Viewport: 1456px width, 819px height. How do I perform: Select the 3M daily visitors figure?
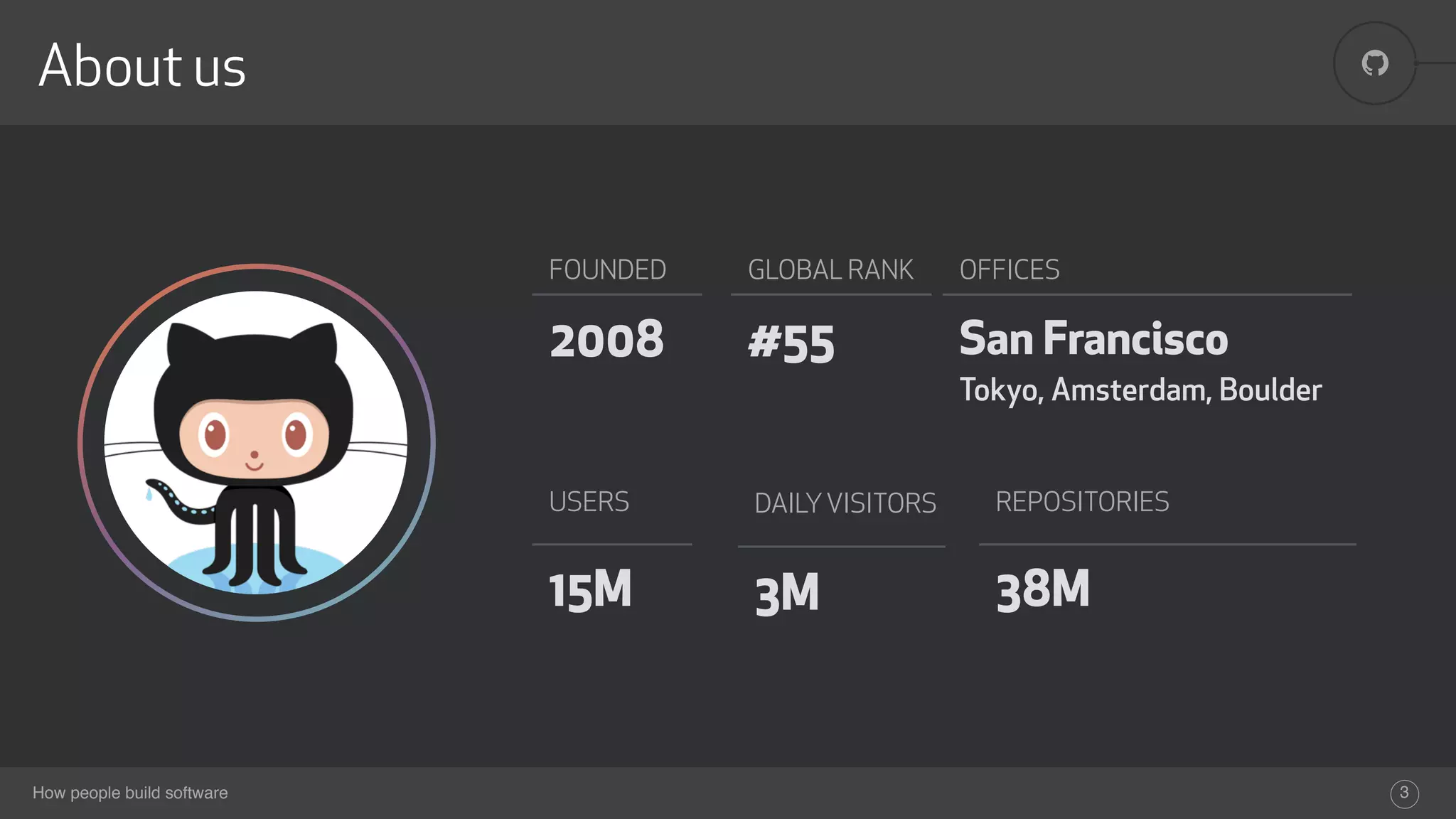[787, 594]
